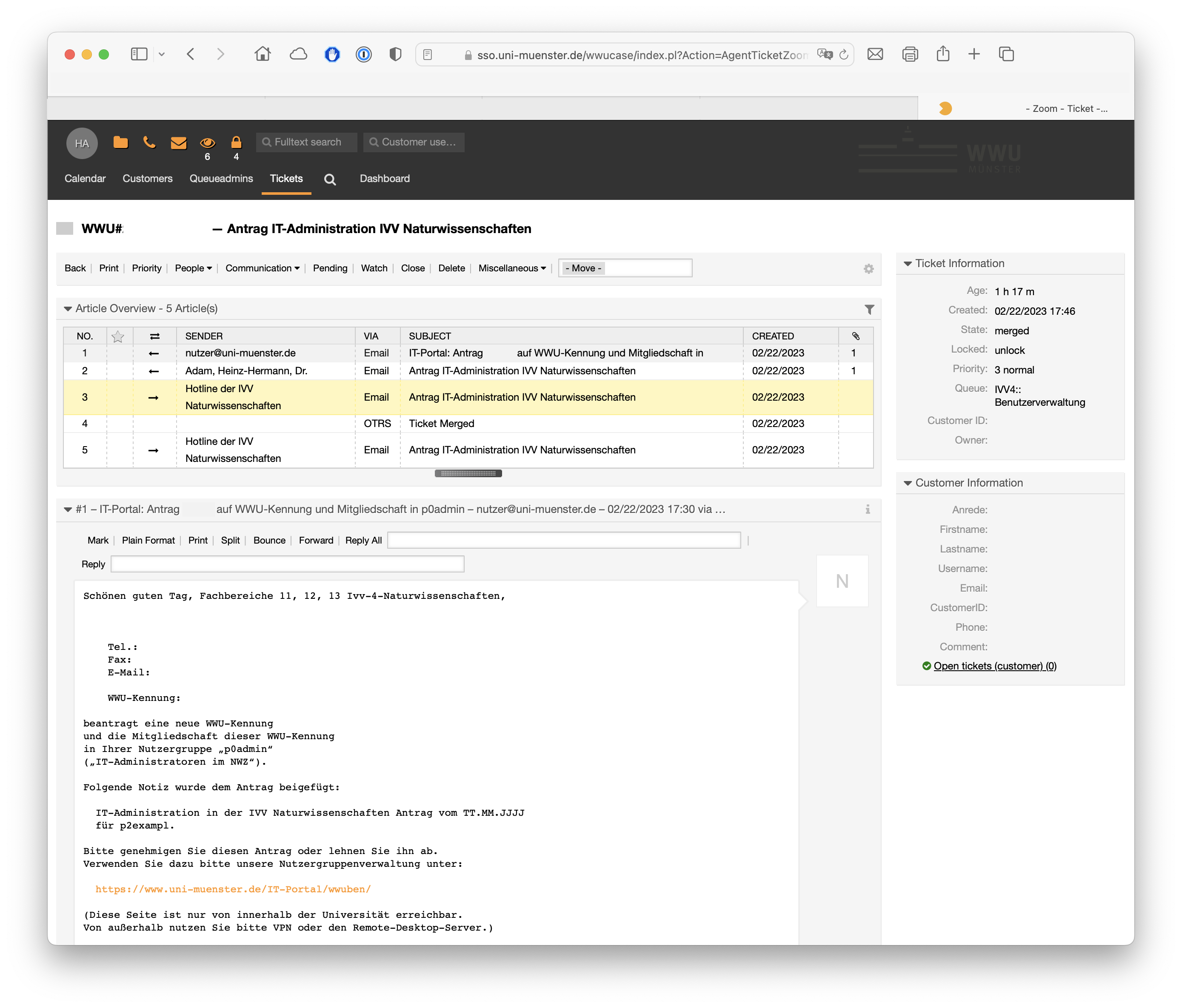This screenshot has height=1008, width=1182.
Task: Open the People dropdown menu
Action: [193, 268]
